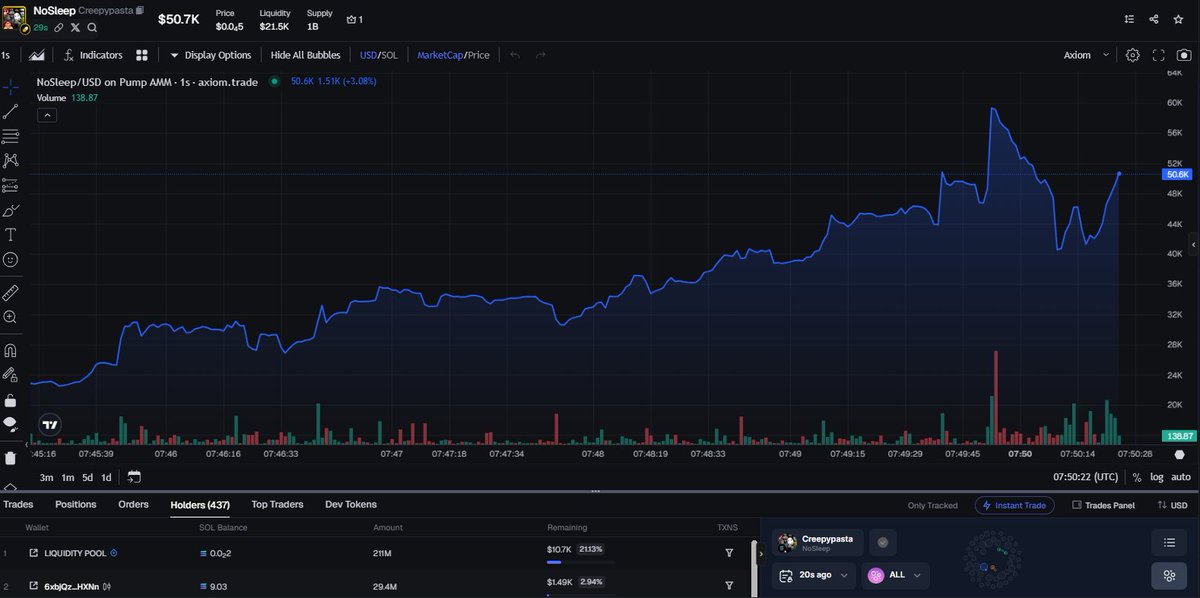Filter transactions for LIQUIDITY POOL row
1200x598 pixels.
coord(729,552)
